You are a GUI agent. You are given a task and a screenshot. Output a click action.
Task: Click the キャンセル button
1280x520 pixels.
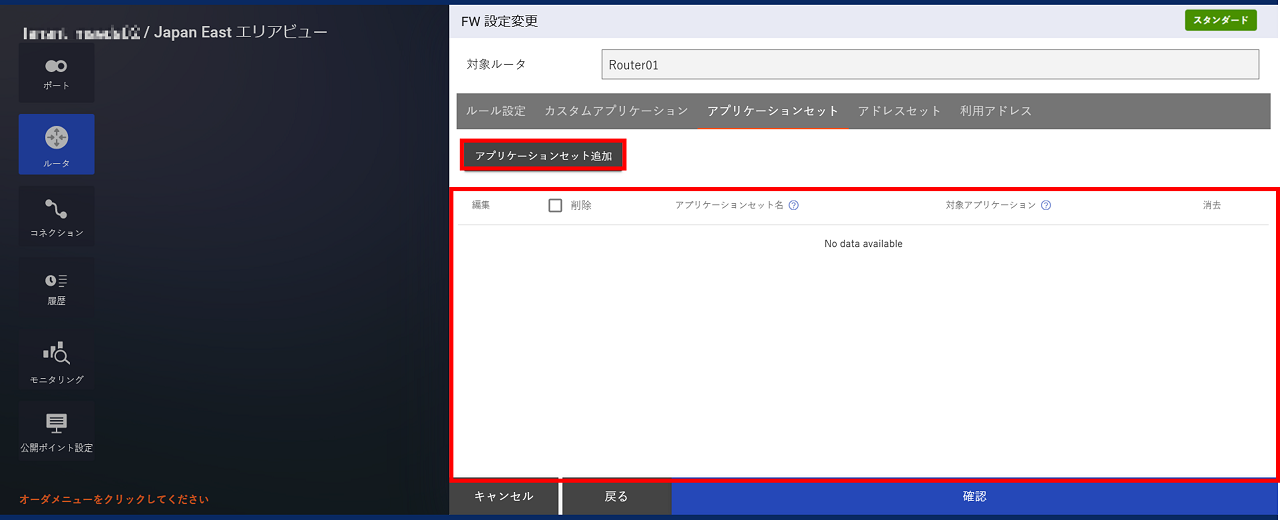pos(504,496)
